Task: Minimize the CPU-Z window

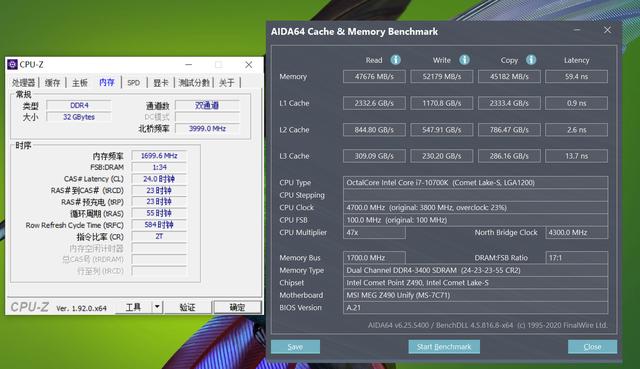Action: coord(189,64)
